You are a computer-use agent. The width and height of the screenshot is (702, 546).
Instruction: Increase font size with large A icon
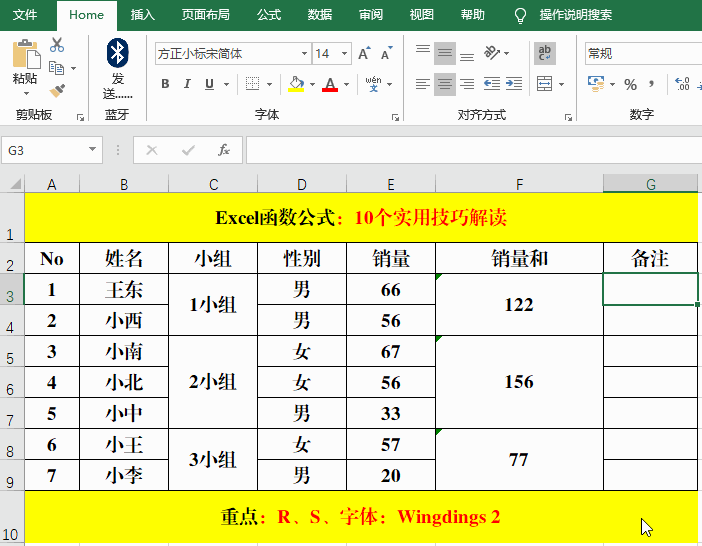(x=364, y=54)
